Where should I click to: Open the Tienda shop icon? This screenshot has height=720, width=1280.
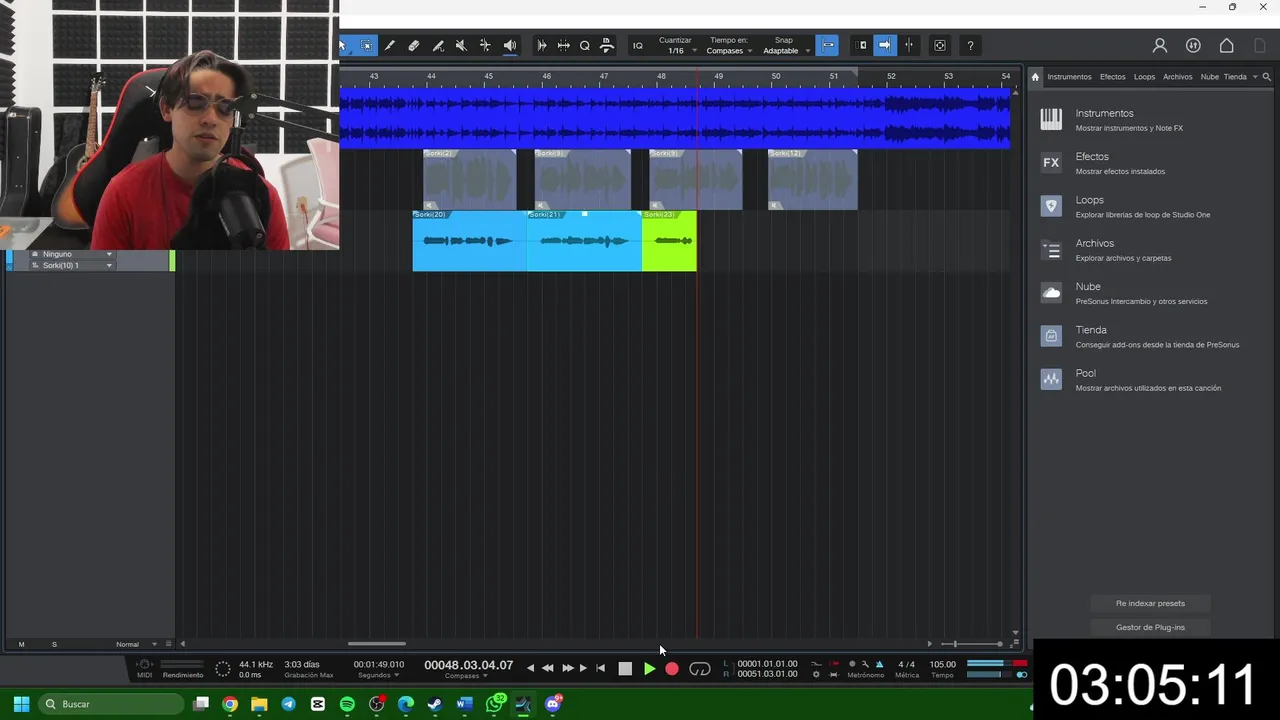[1051, 336]
